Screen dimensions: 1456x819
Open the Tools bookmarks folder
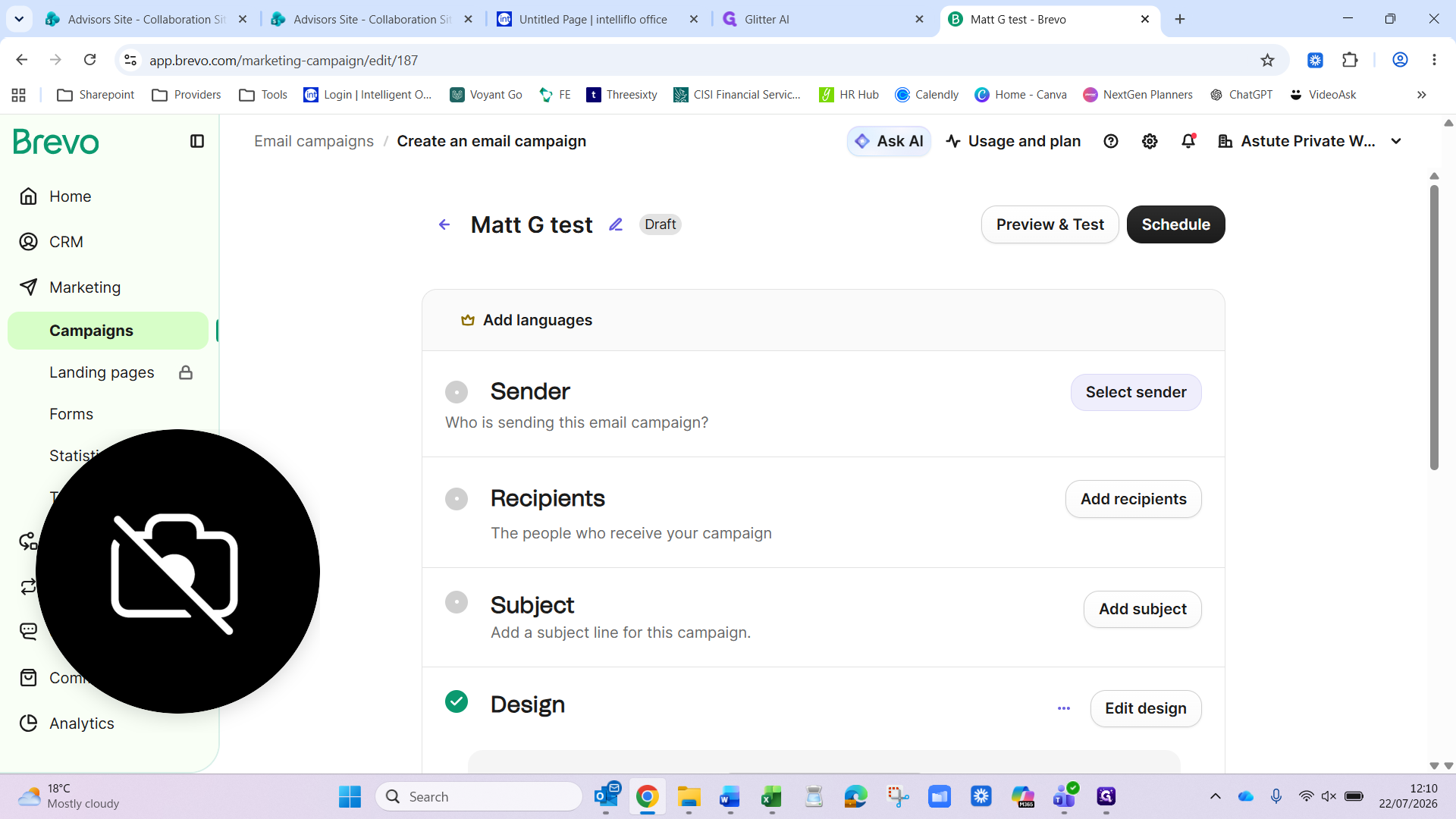[x=263, y=95]
